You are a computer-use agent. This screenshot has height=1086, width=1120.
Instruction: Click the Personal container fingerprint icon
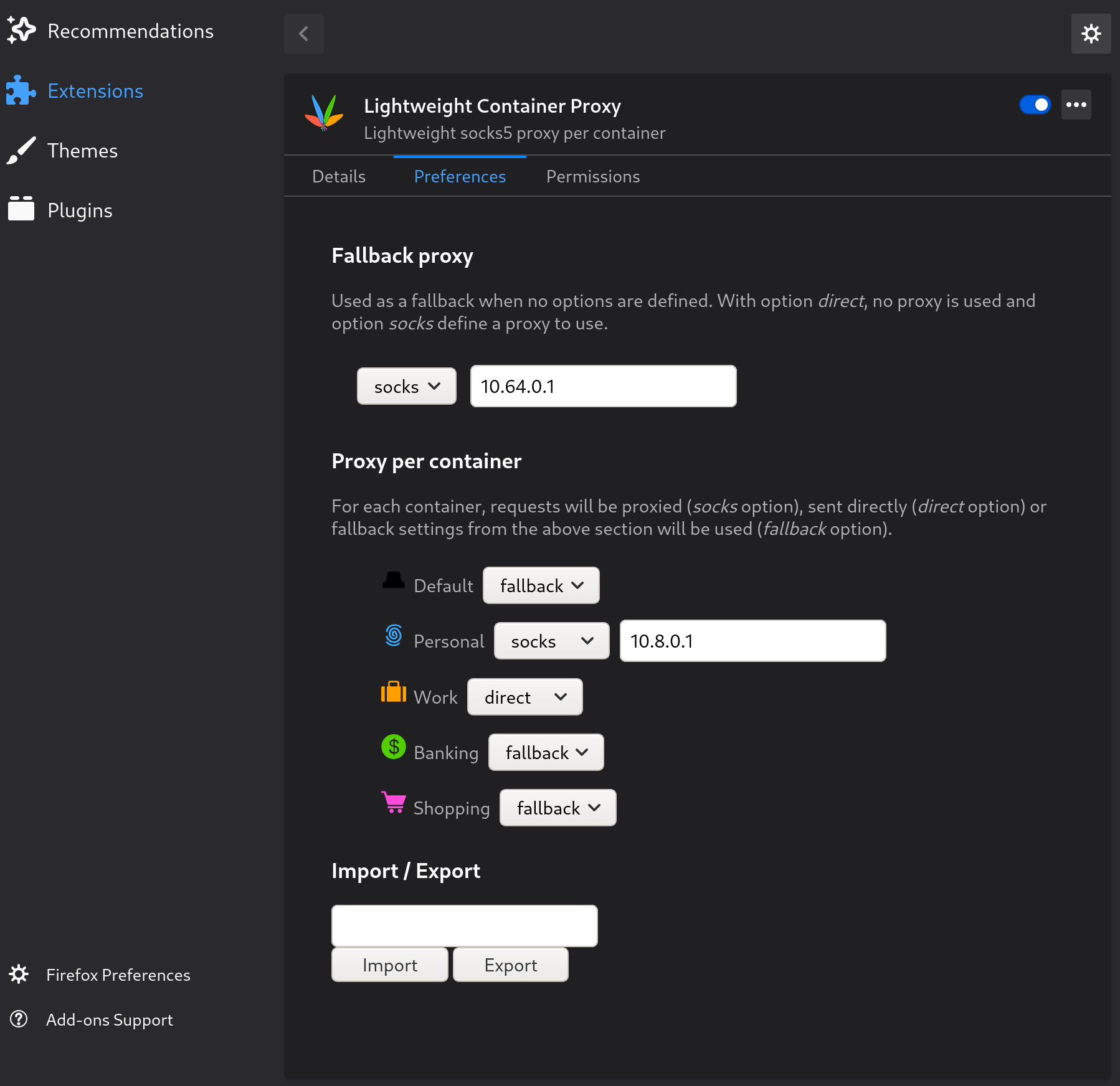[393, 635]
